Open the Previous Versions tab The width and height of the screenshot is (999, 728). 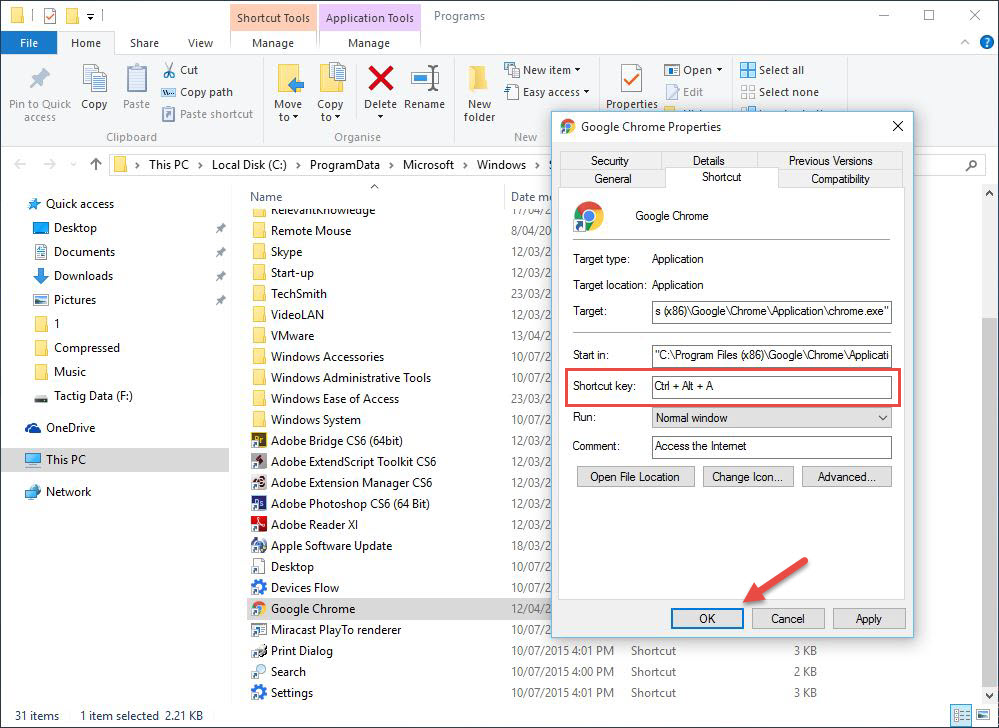coord(830,161)
